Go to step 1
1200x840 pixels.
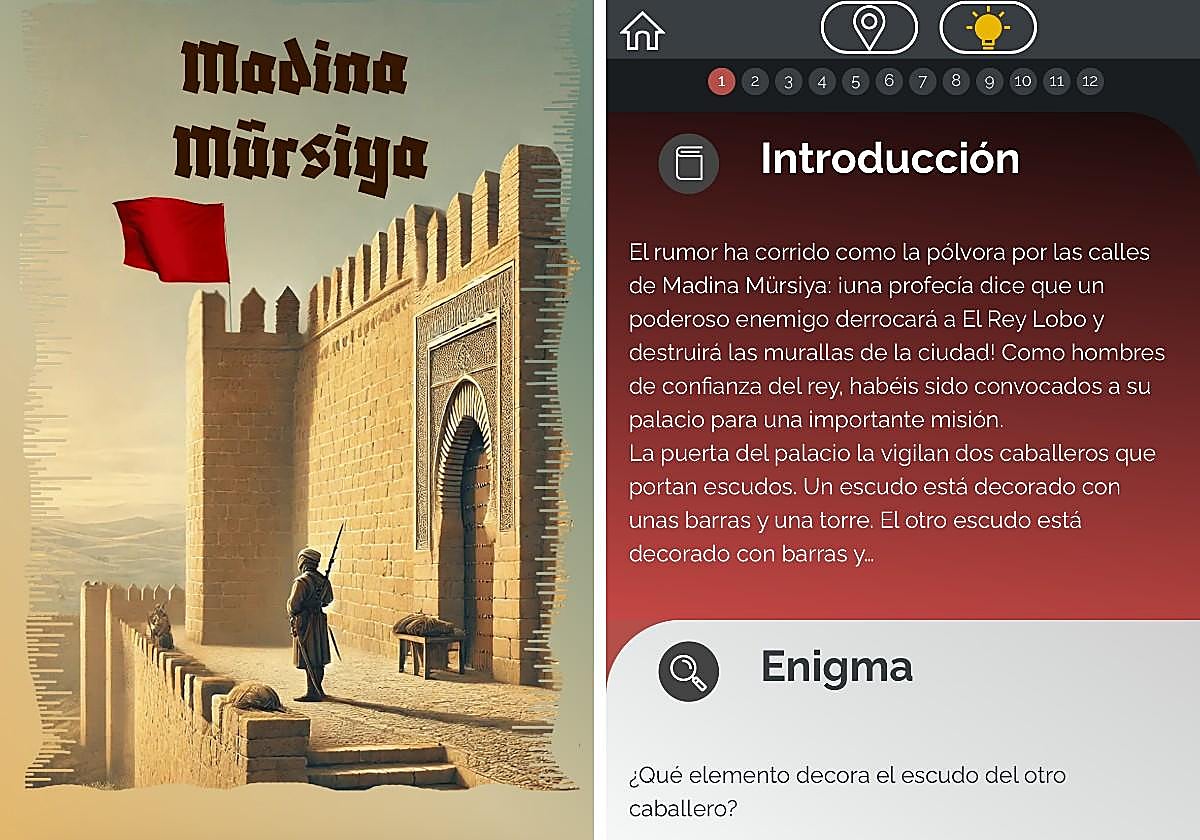pyautogui.click(x=721, y=81)
